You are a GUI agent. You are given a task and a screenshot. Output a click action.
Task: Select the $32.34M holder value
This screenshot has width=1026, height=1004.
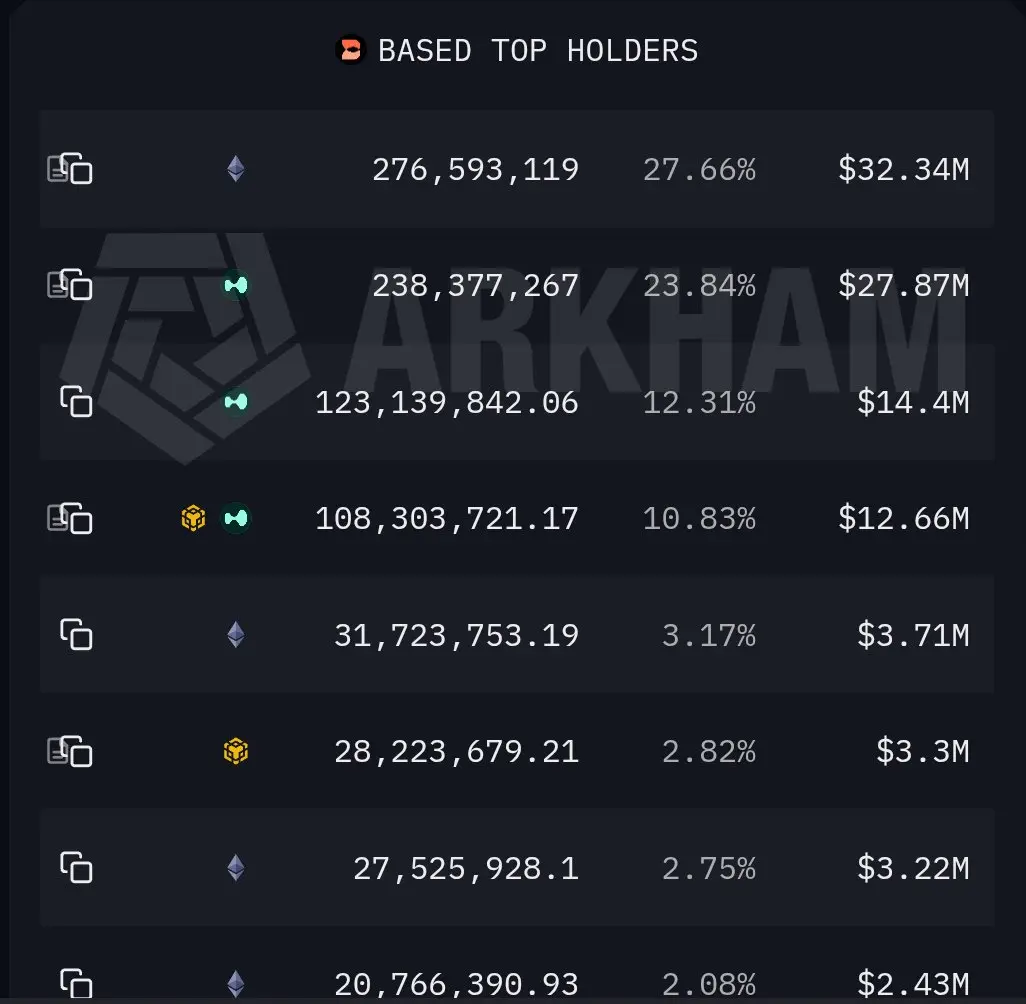click(x=904, y=169)
